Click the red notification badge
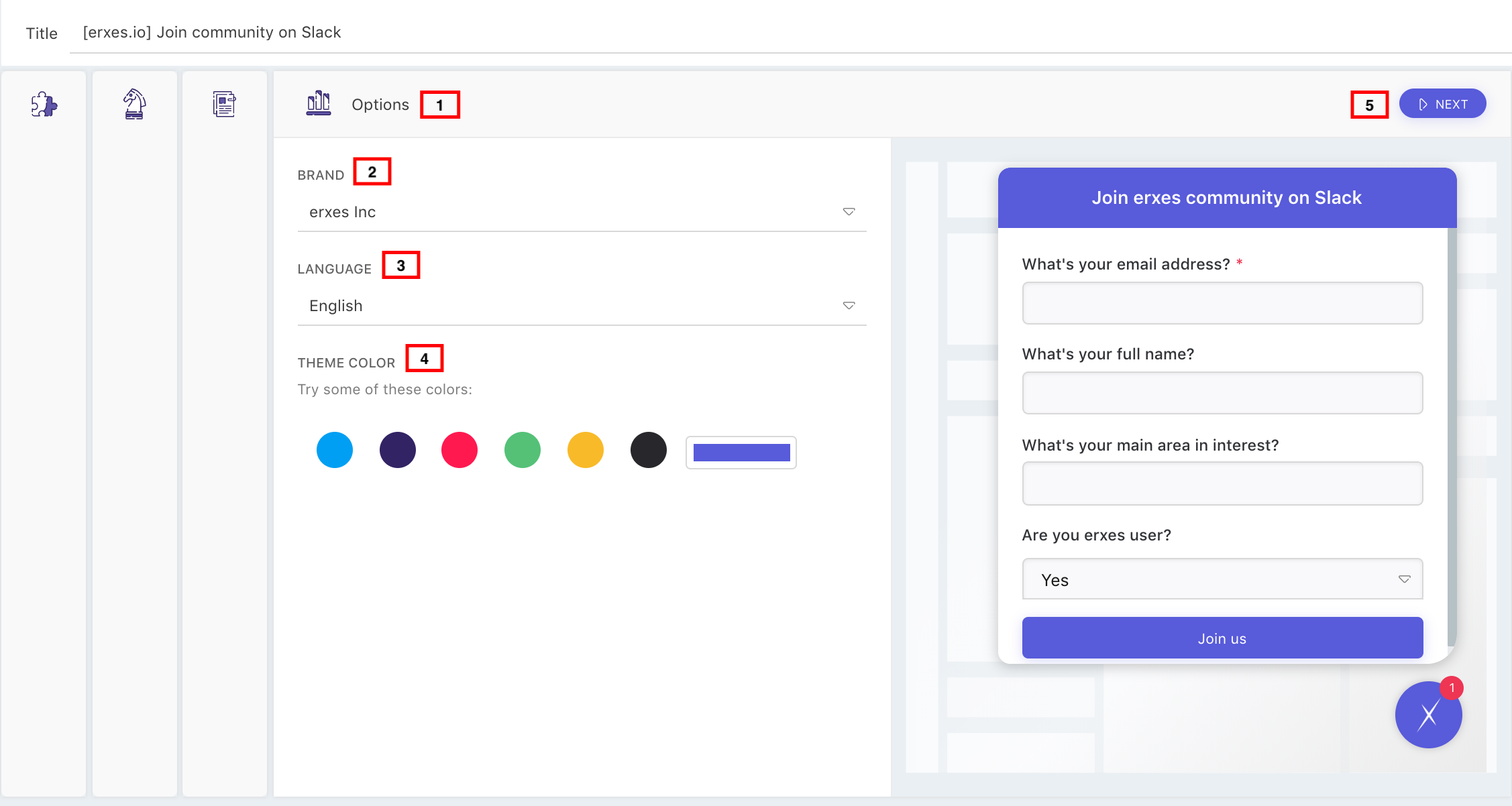Viewport: 1512px width, 806px height. [1452, 688]
